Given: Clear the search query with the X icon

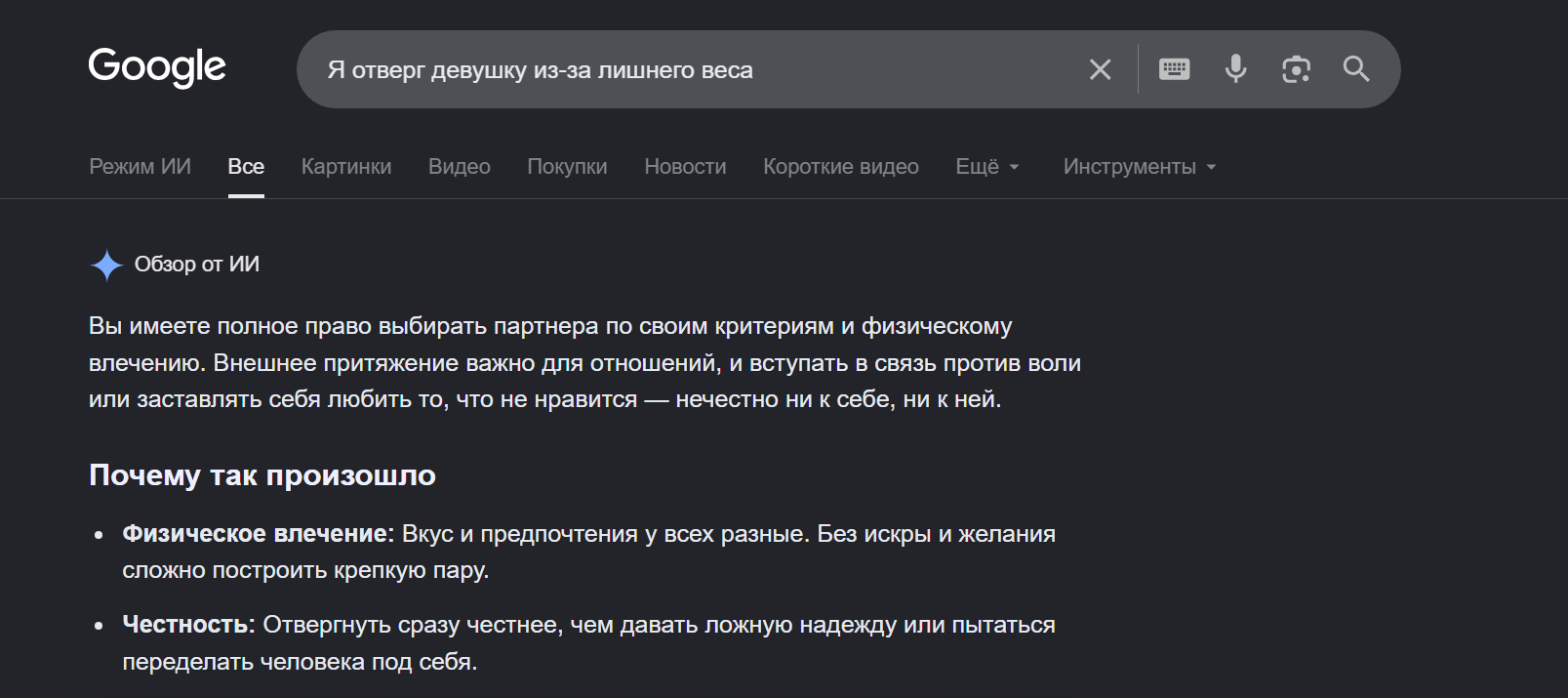Looking at the screenshot, I should coord(1100,69).
